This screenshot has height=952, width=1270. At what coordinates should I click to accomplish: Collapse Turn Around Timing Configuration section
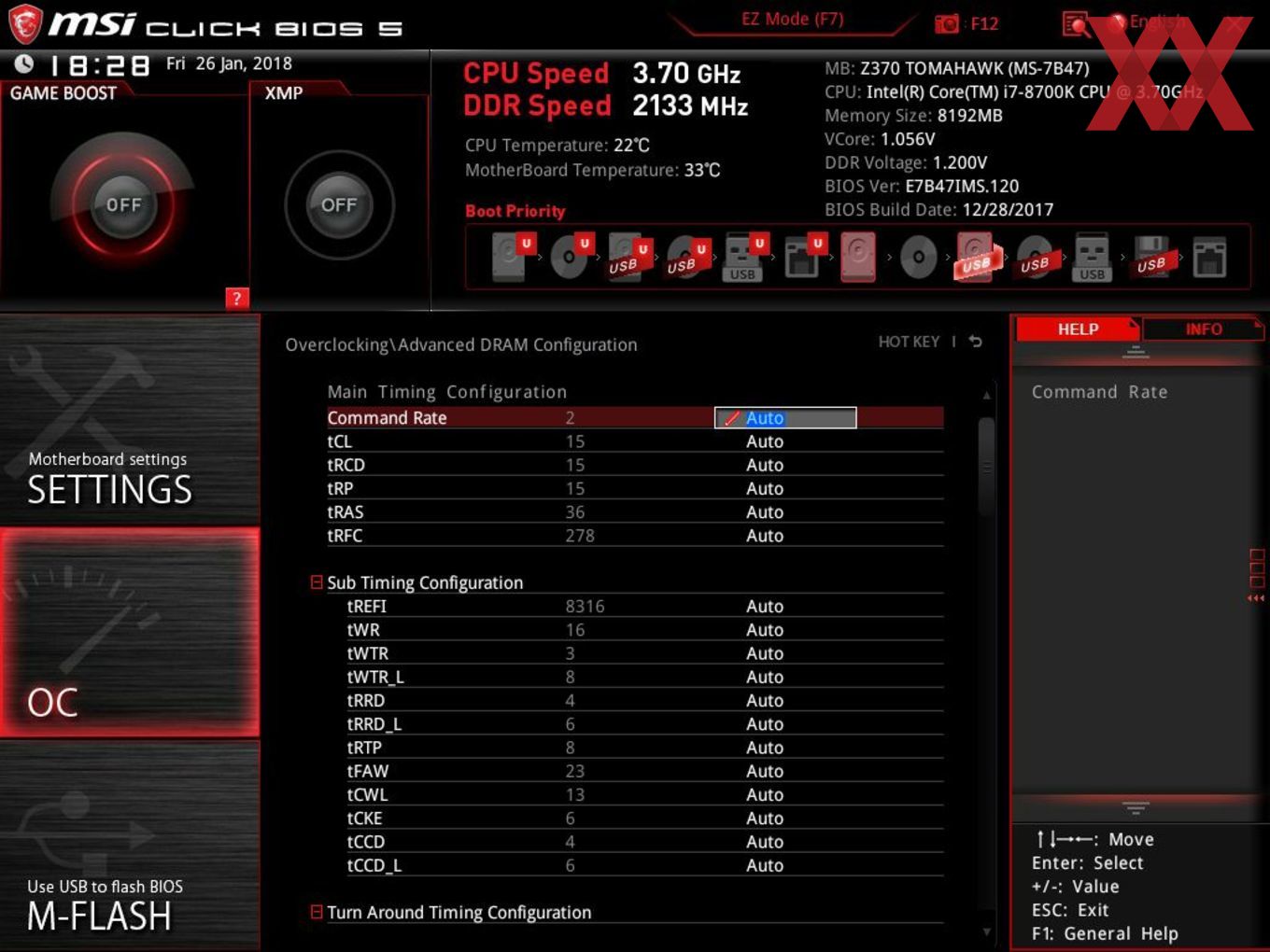click(x=317, y=912)
